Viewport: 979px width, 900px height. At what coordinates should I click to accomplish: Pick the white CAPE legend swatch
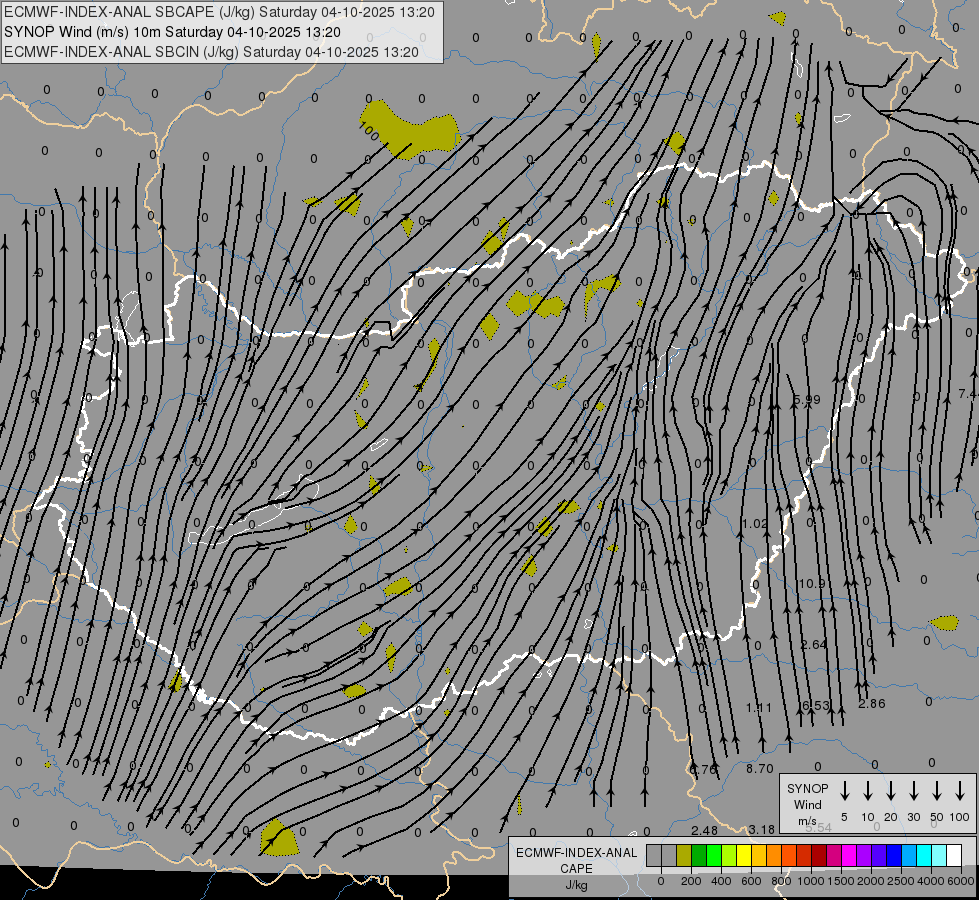953,855
